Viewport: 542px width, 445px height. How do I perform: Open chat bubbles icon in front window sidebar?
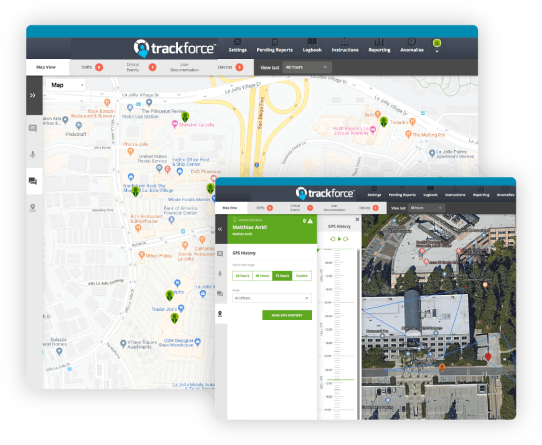tap(220, 294)
